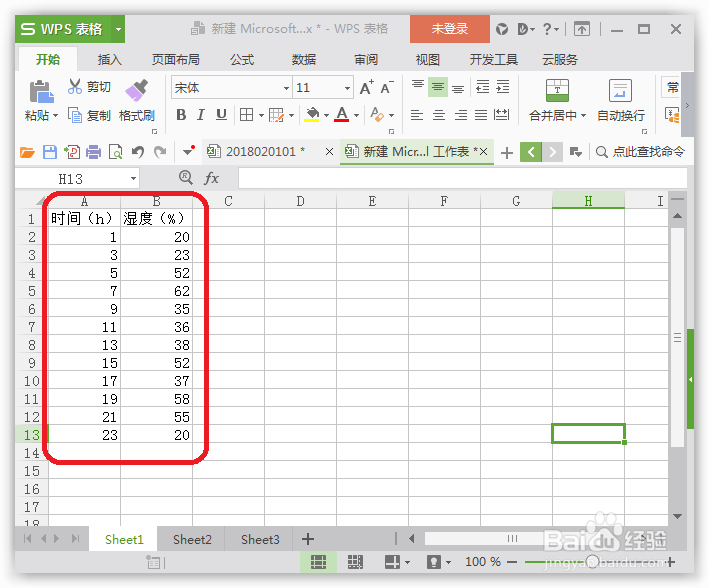
Task: Click the export to PDF icon
Action: pyautogui.click(x=72, y=152)
